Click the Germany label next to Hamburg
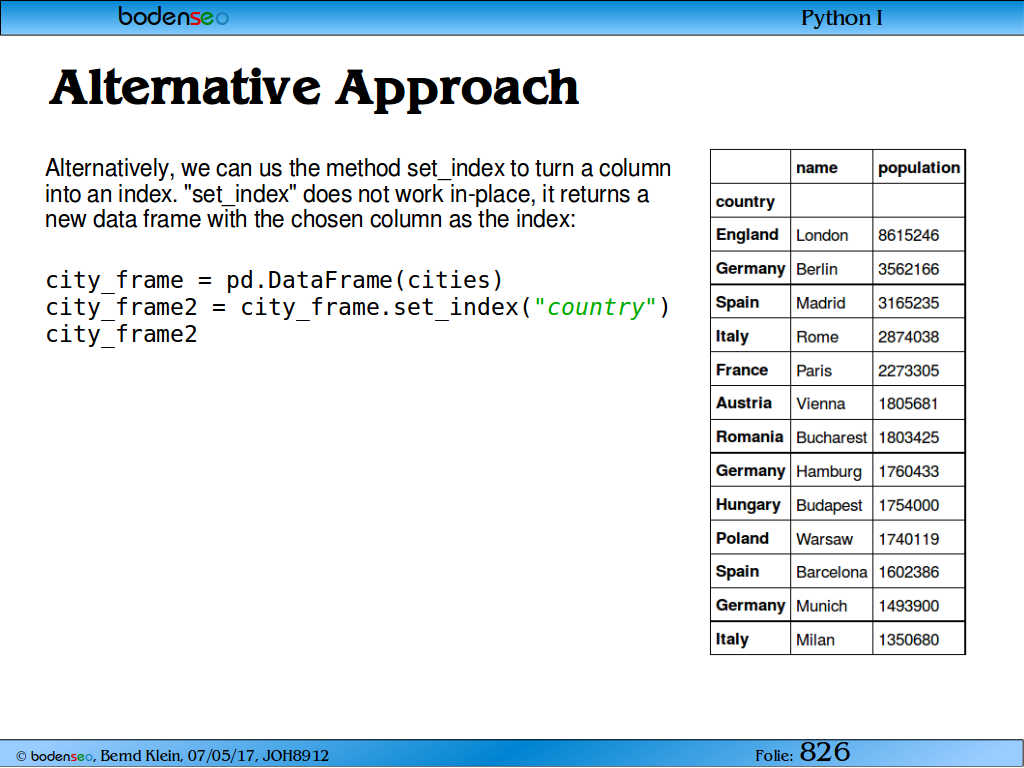1024x768 pixels. pos(750,471)
